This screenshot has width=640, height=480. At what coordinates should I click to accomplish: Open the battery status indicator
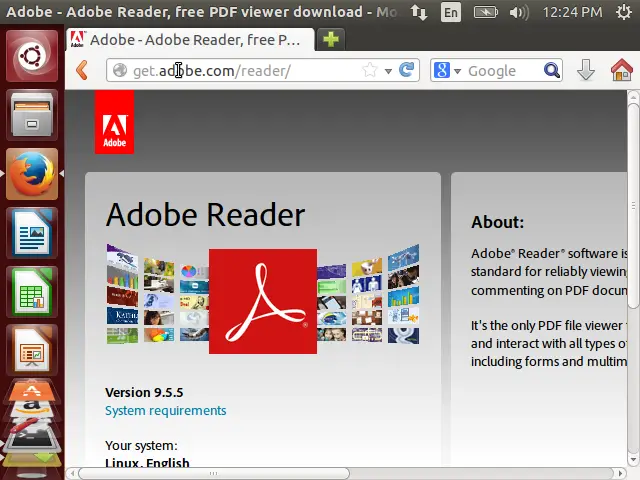485,12
